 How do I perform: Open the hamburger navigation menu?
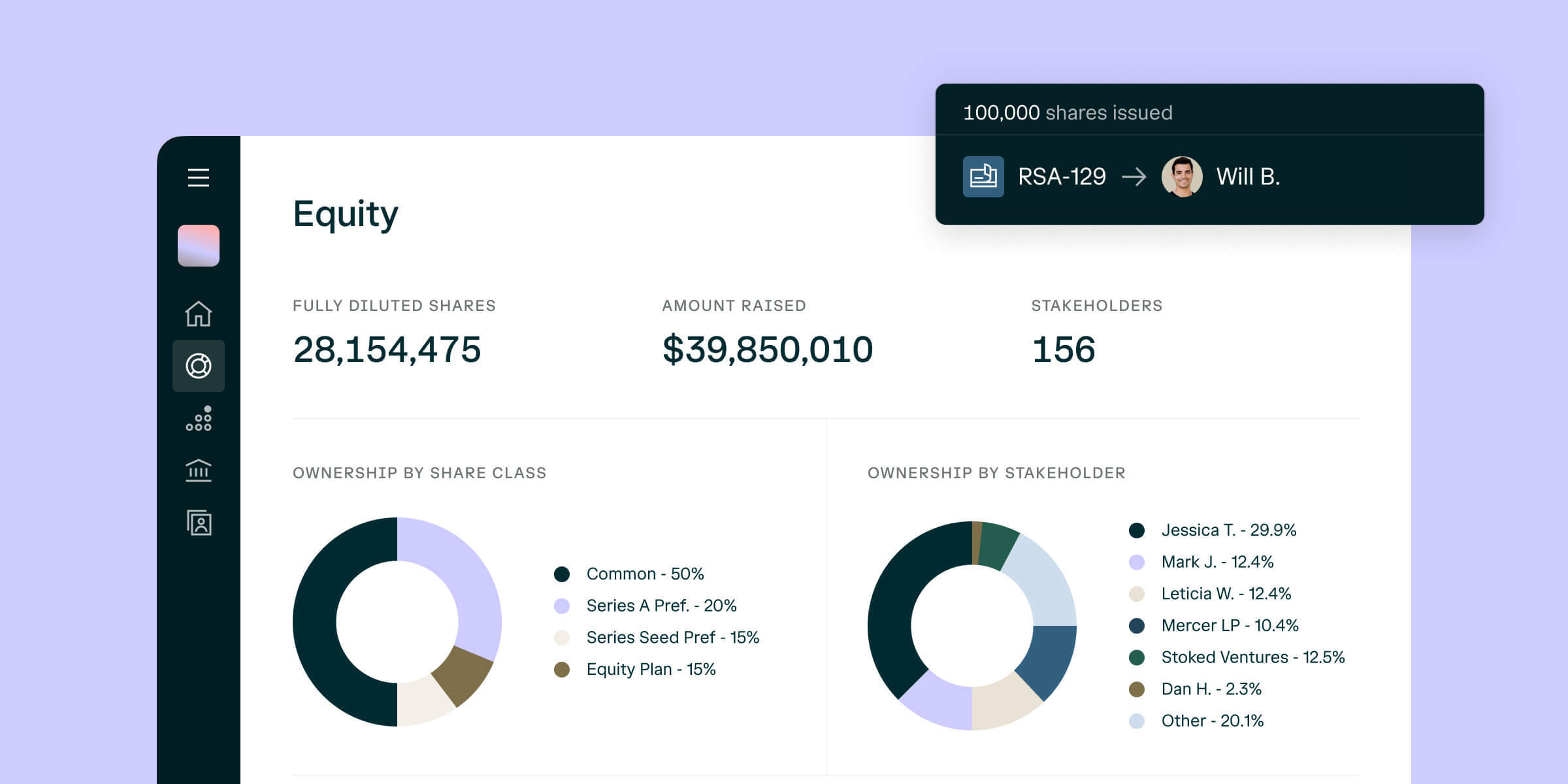[x=198, y=178]
